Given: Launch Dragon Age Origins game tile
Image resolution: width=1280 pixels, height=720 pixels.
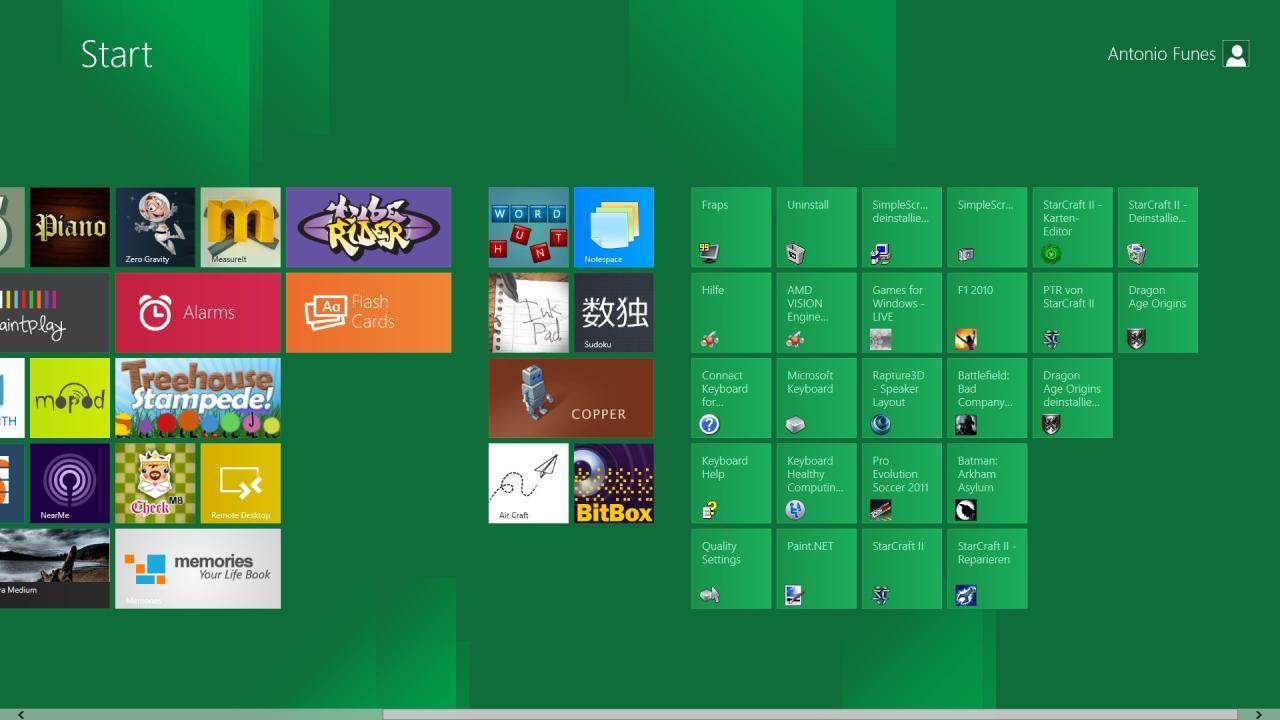Looking at the screenshot, I should [1158, 312].
